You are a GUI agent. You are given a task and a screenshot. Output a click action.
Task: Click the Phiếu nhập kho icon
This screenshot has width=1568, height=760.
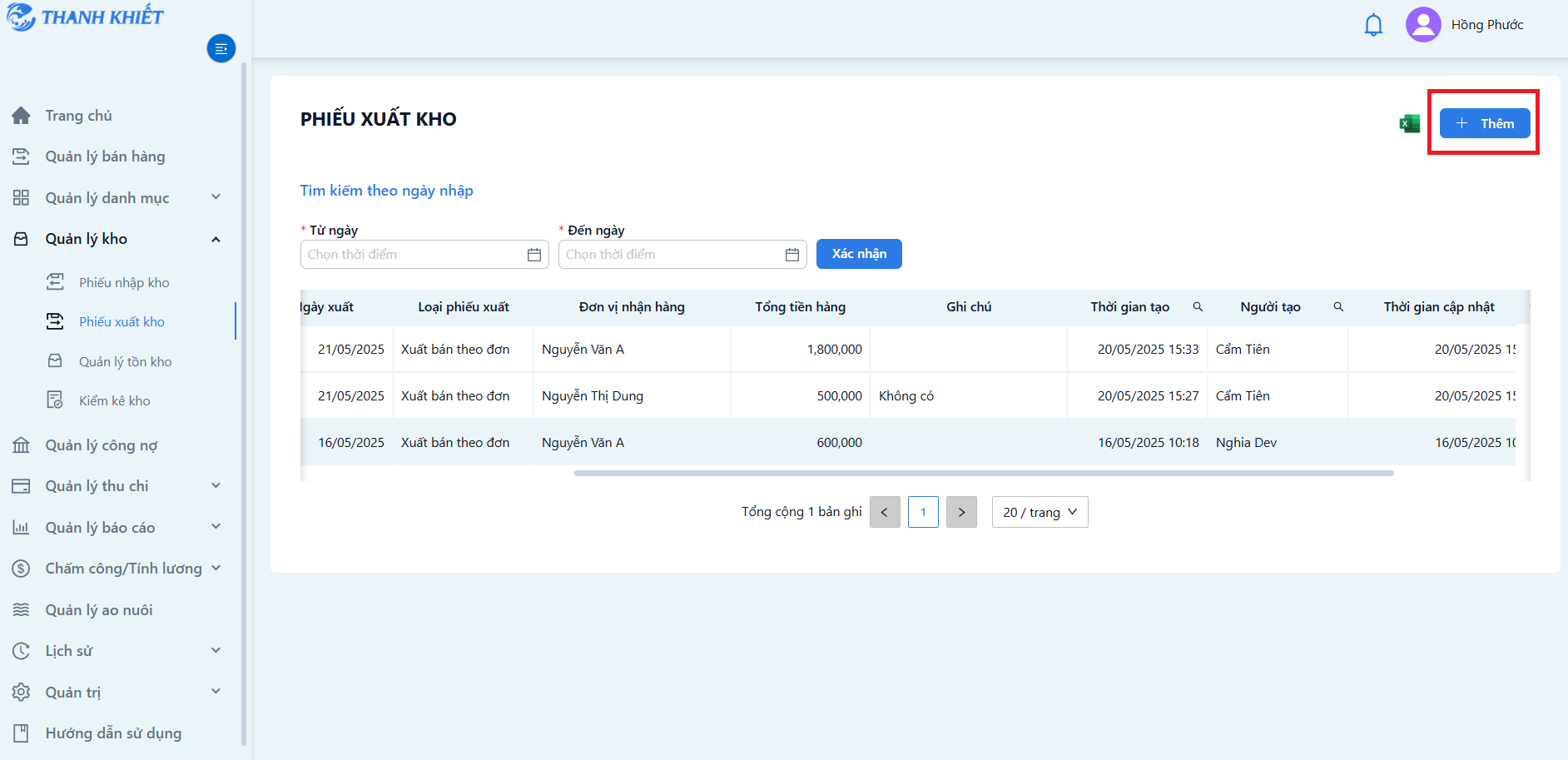(x=55, y=282)
